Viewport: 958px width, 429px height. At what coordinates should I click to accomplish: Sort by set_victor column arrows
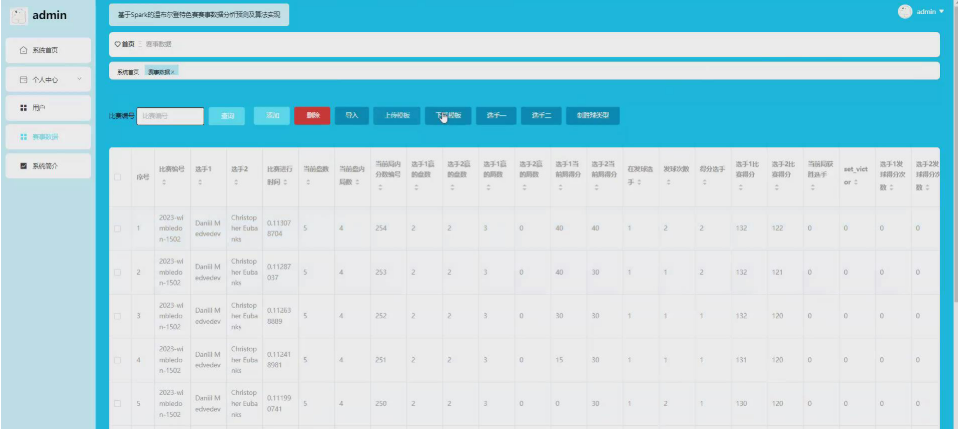pyautogui.click(x=855, y=182)
